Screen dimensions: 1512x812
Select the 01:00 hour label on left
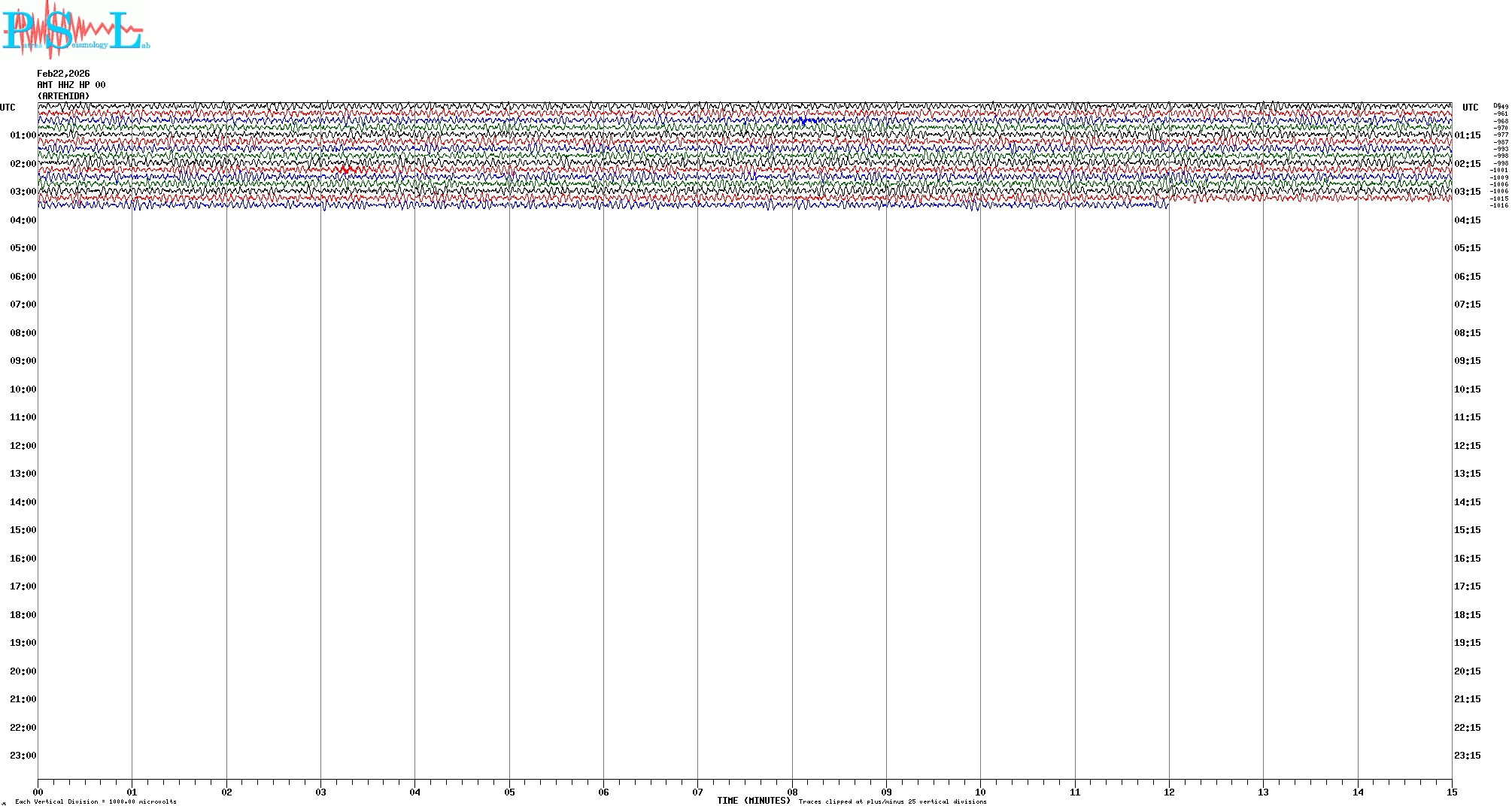tap(23, 135)
